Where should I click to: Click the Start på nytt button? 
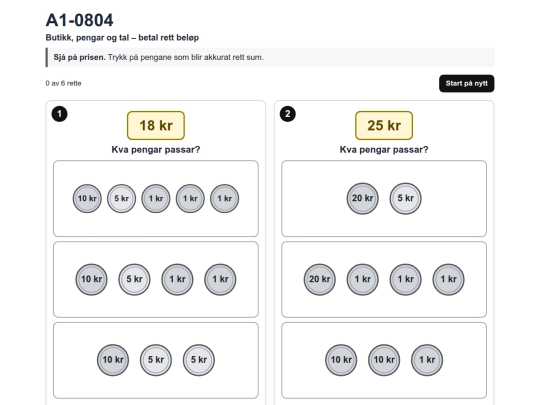[x=466, y=83]
